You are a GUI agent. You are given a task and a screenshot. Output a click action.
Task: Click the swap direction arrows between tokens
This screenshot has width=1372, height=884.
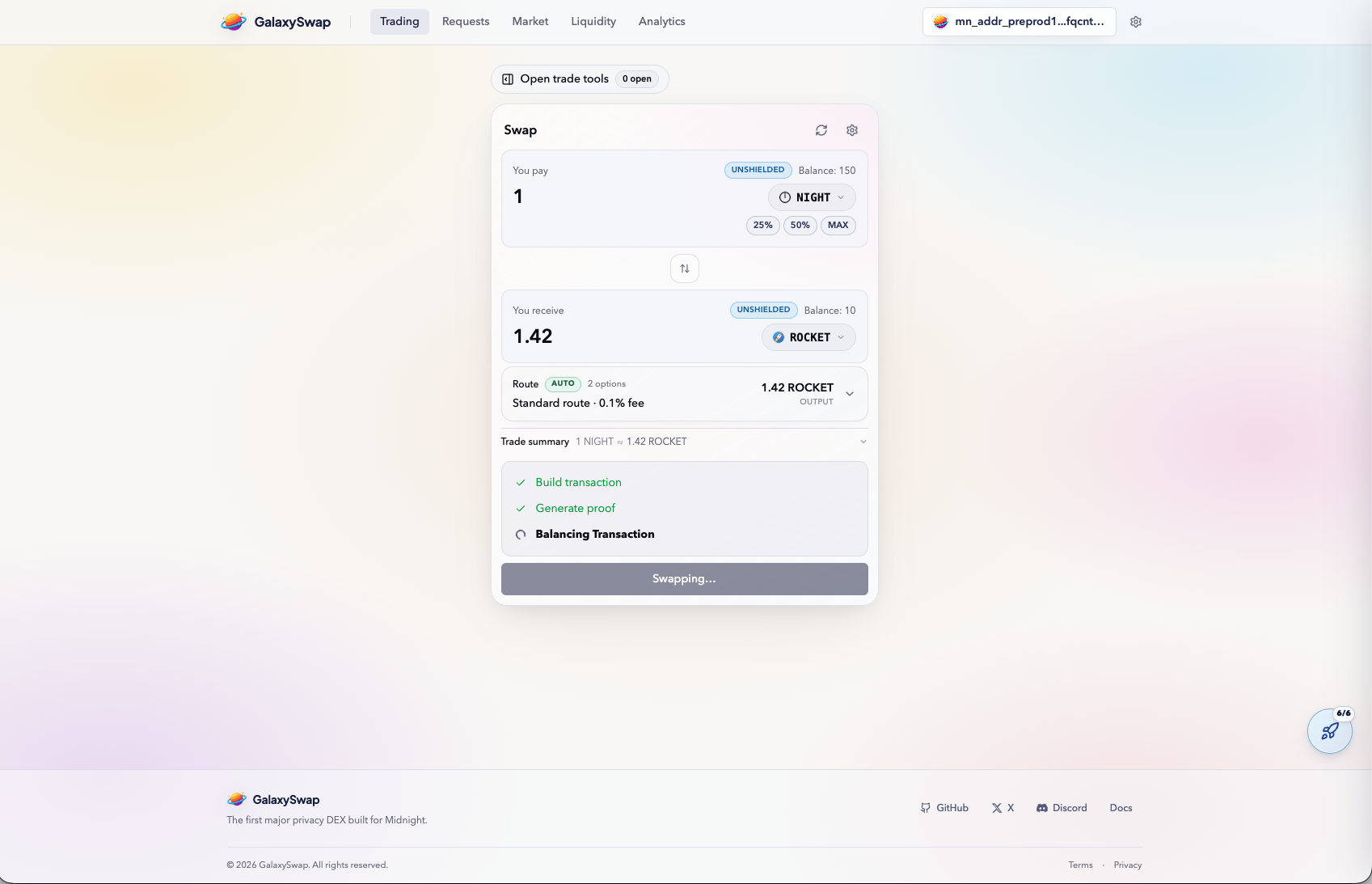tap(684, 268)
